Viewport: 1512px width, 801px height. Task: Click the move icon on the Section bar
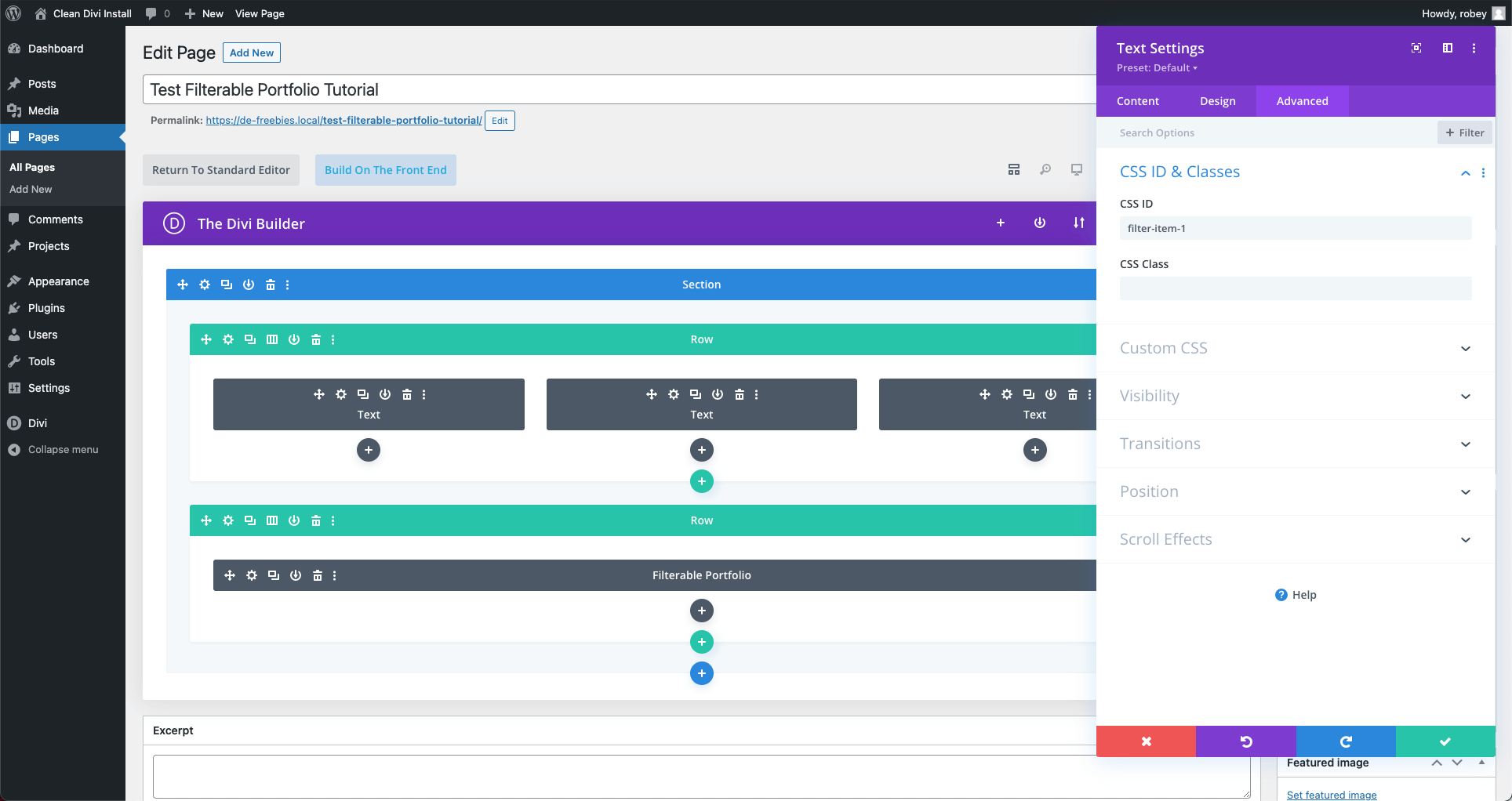[183, 285]
